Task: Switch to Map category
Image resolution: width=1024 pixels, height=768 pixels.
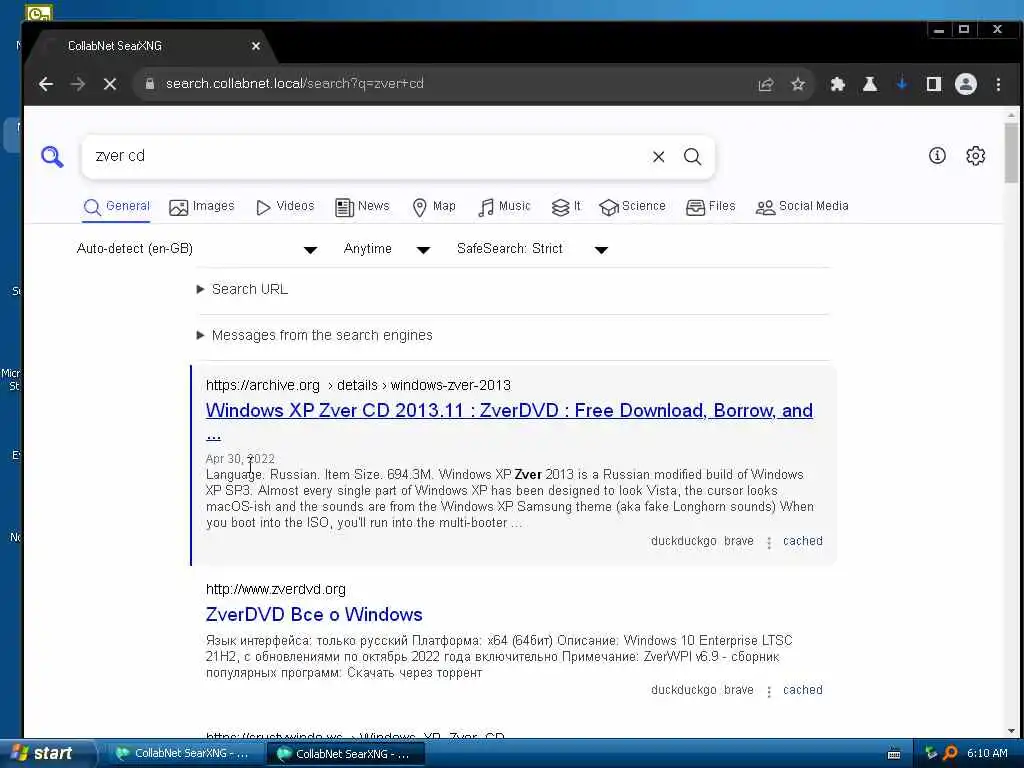Action: [x=434, y=206]
